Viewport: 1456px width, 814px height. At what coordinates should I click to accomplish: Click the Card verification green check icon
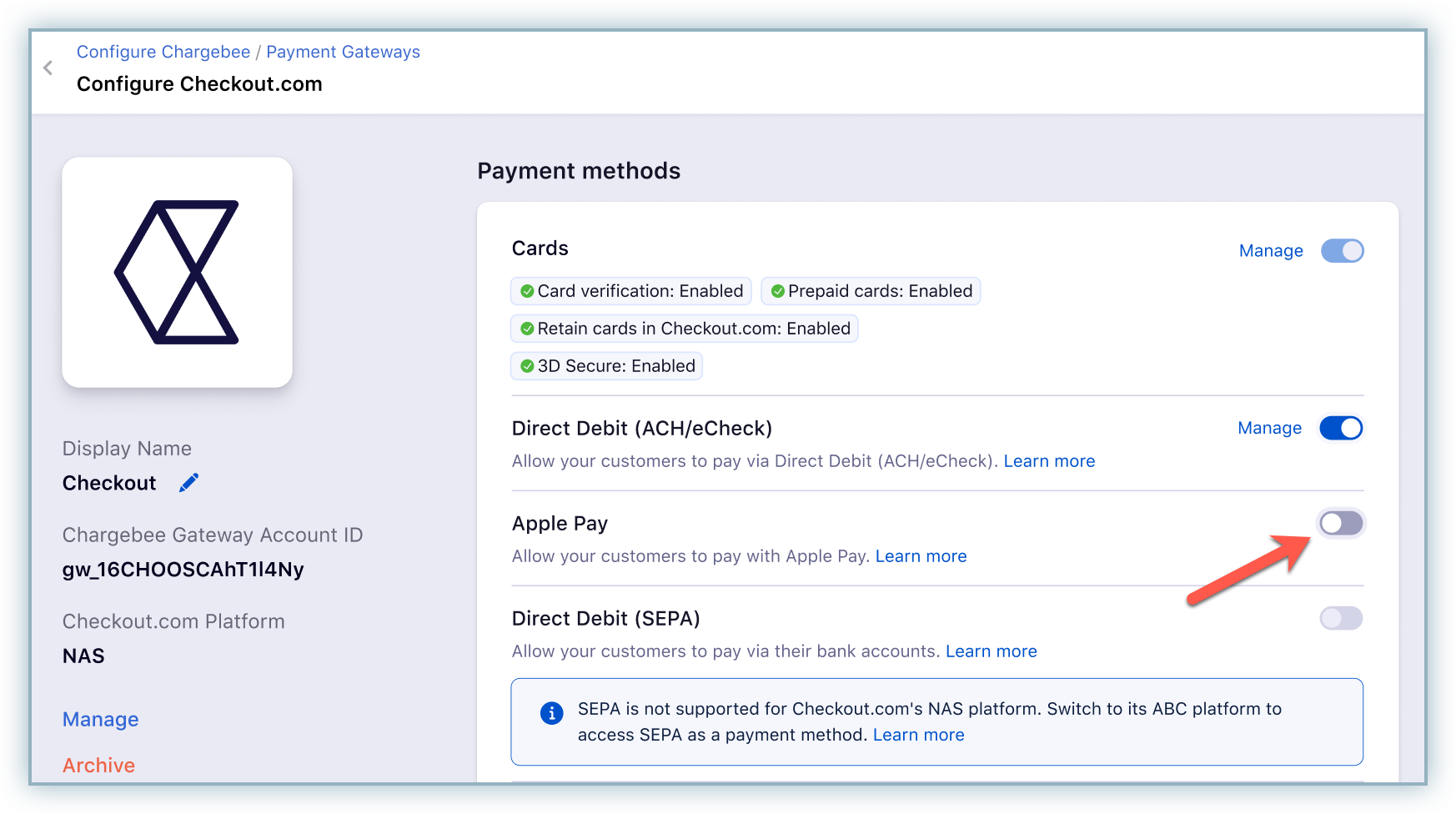click(527, 291)
